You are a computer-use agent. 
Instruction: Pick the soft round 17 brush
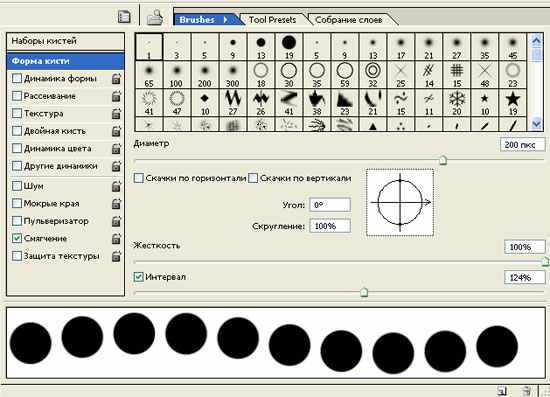(401, 47)
